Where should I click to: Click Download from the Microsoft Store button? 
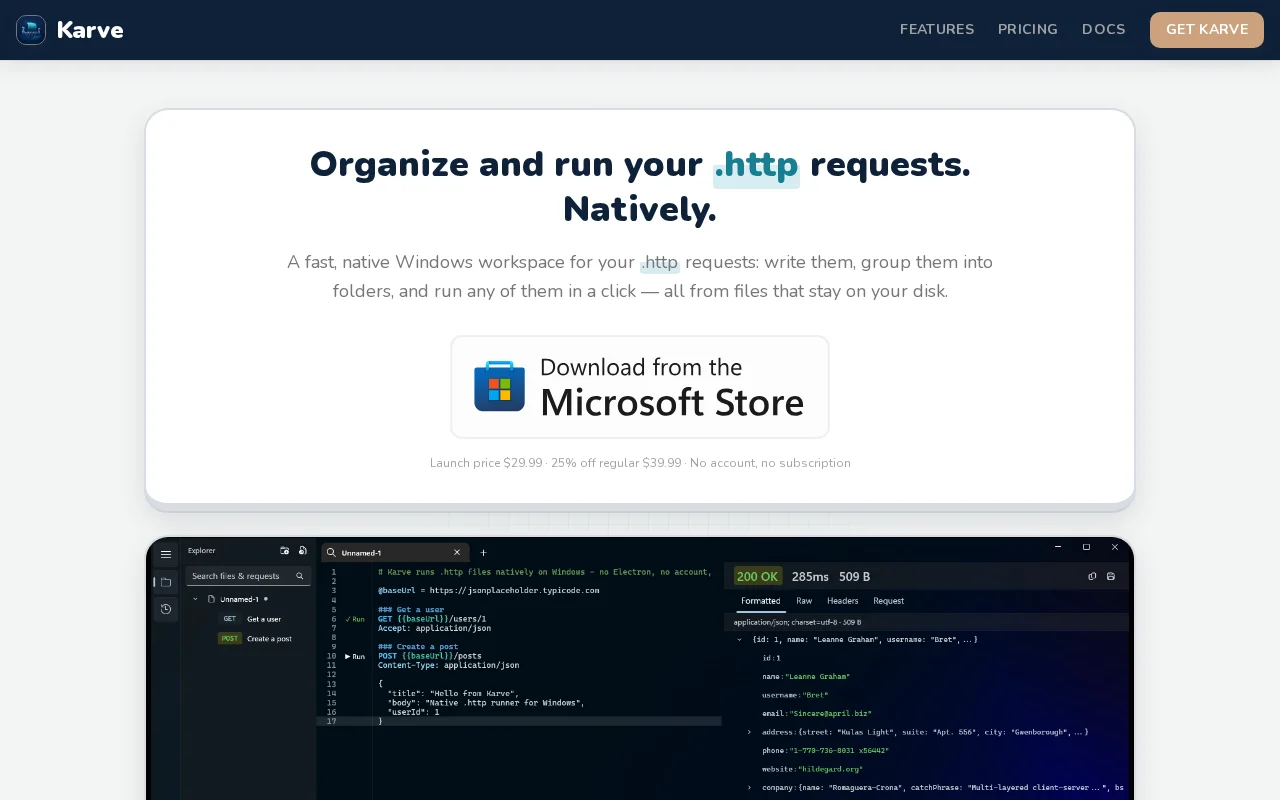(640, 387)
